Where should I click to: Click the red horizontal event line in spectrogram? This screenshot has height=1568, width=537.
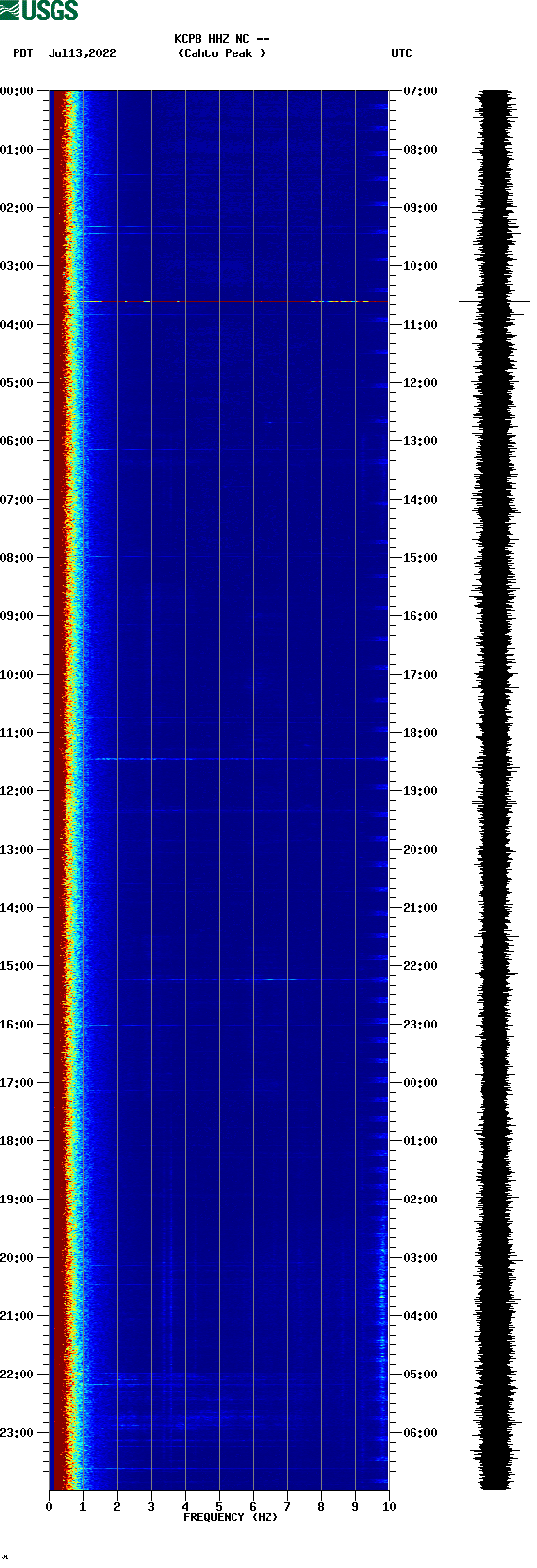tap(233, 302)
